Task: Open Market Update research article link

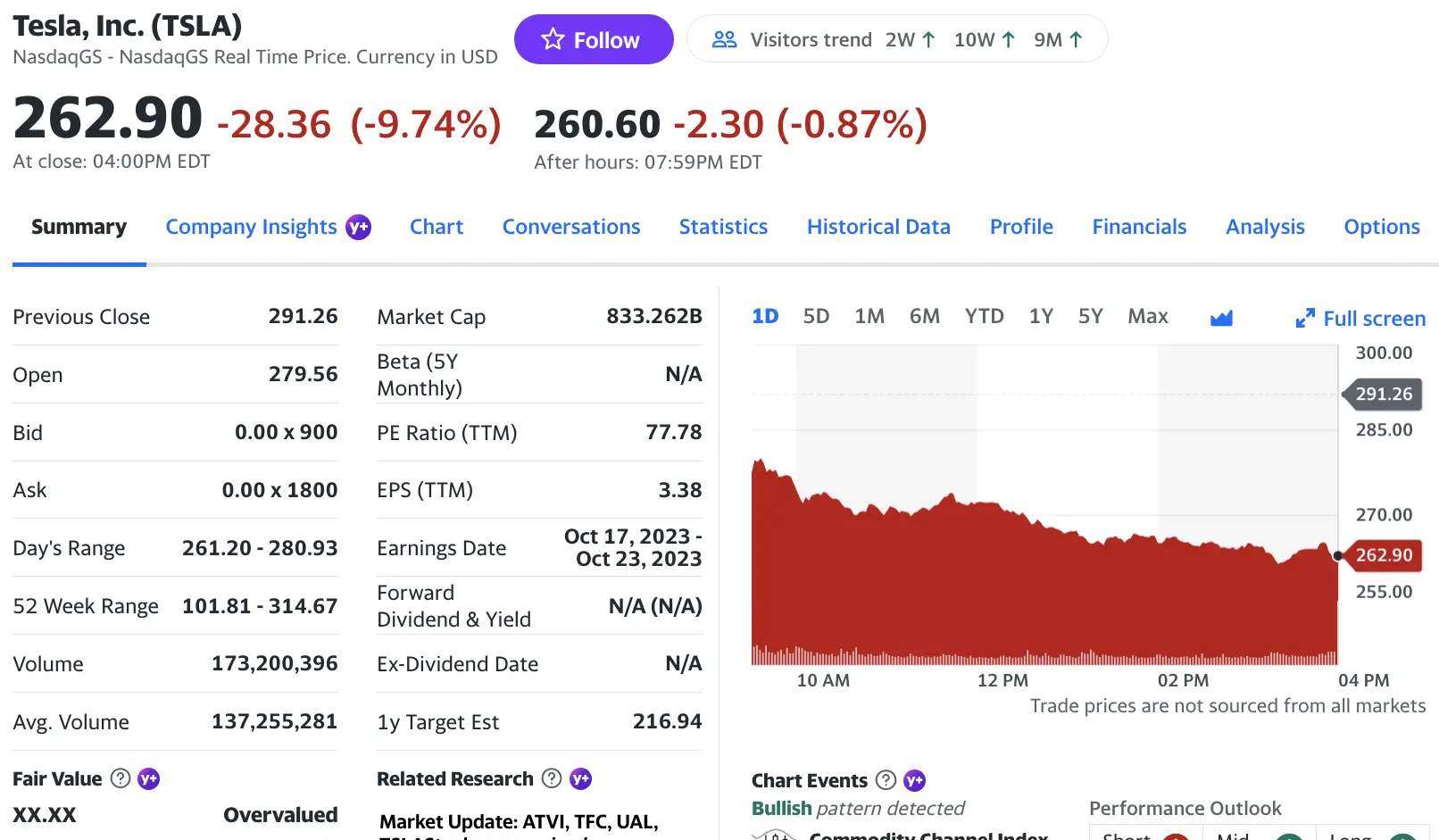Action: (519, 822)
